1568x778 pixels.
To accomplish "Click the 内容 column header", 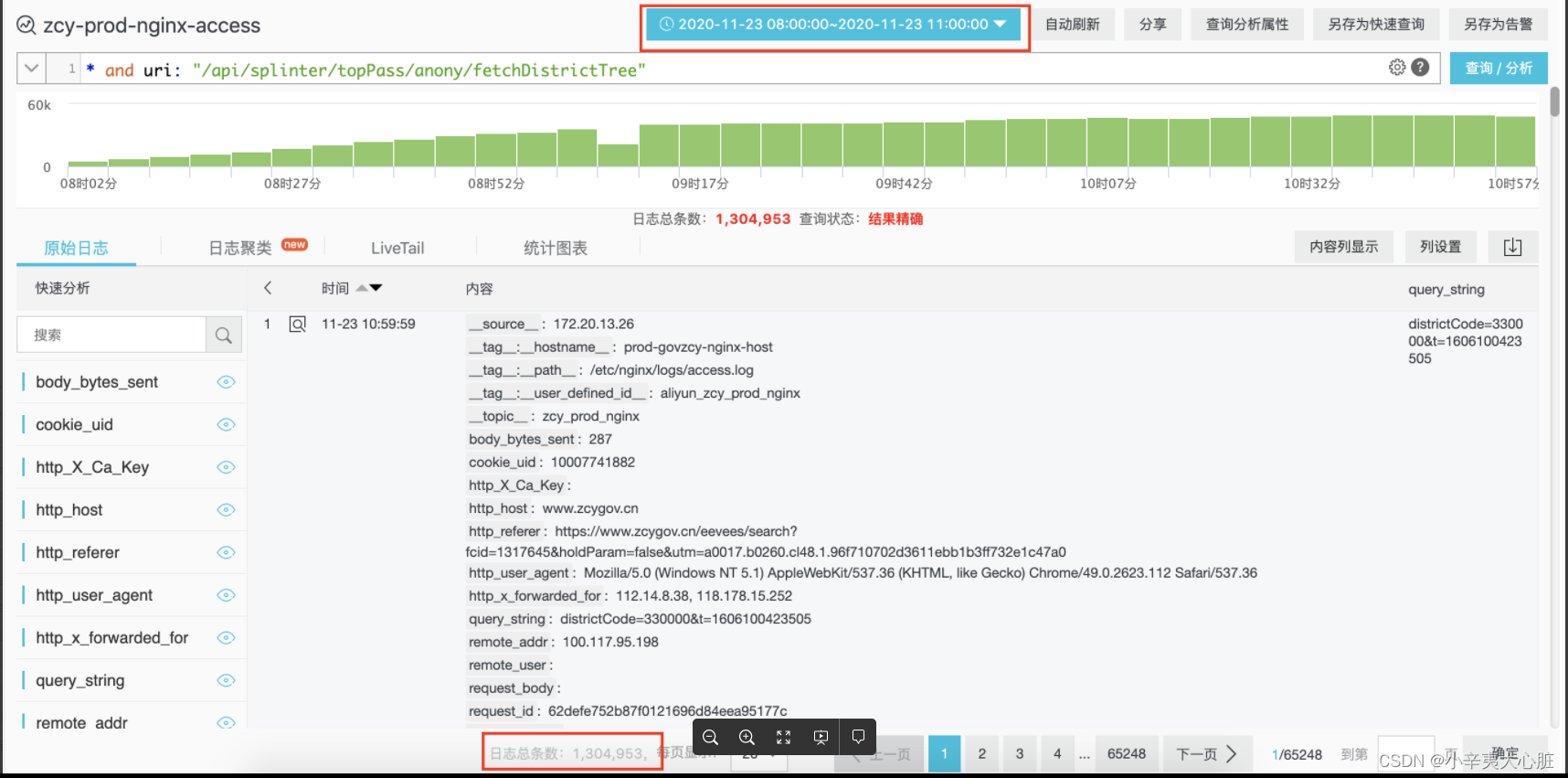I will [x=479, y=289].
